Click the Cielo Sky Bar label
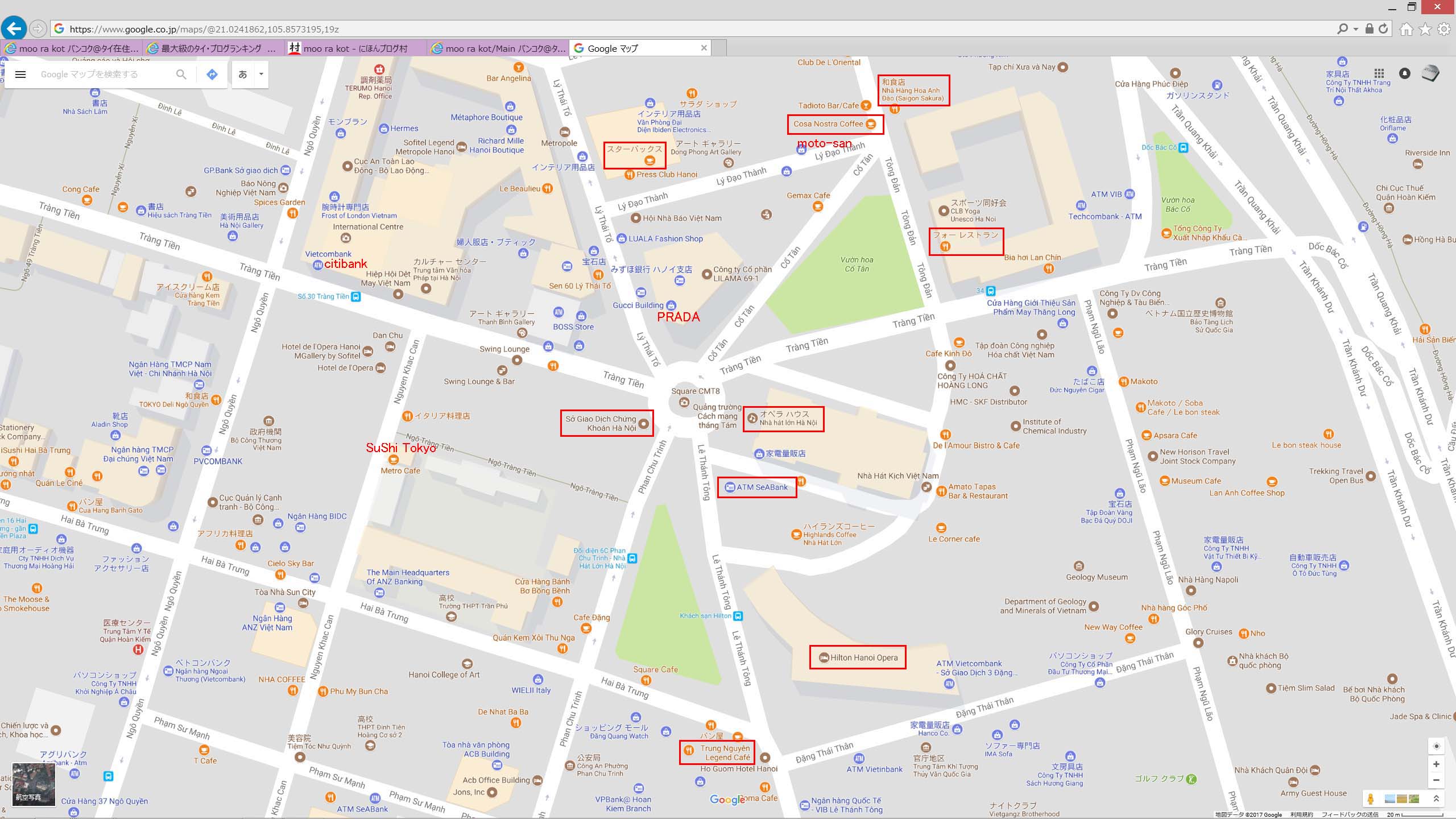 291,564
